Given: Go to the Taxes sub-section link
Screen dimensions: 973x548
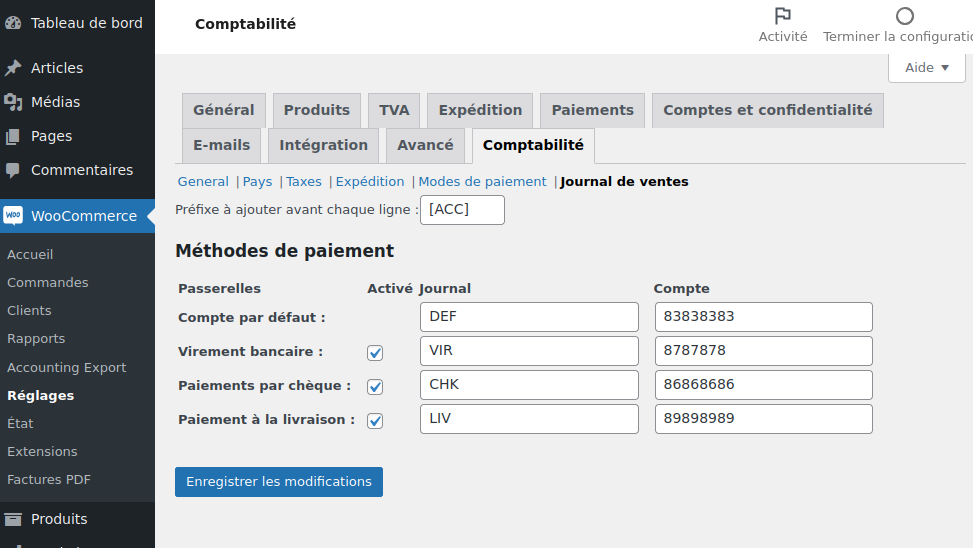Looking at the screenshot, I should (x=304, y=182).
